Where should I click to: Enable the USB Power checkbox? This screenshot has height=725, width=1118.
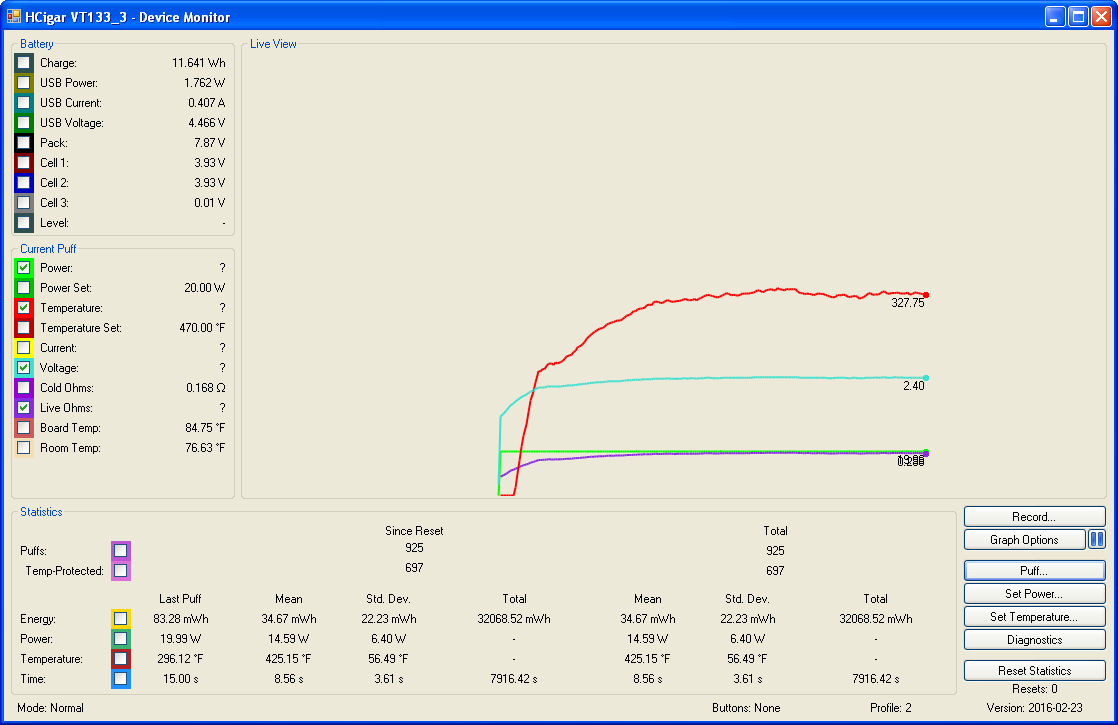coord(24,83)
